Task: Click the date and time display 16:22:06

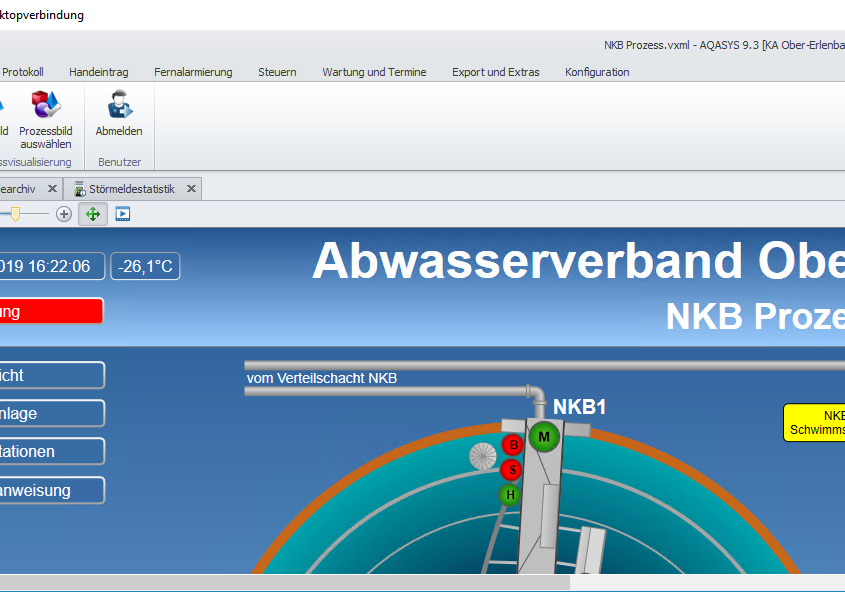Action: point(51,266)
